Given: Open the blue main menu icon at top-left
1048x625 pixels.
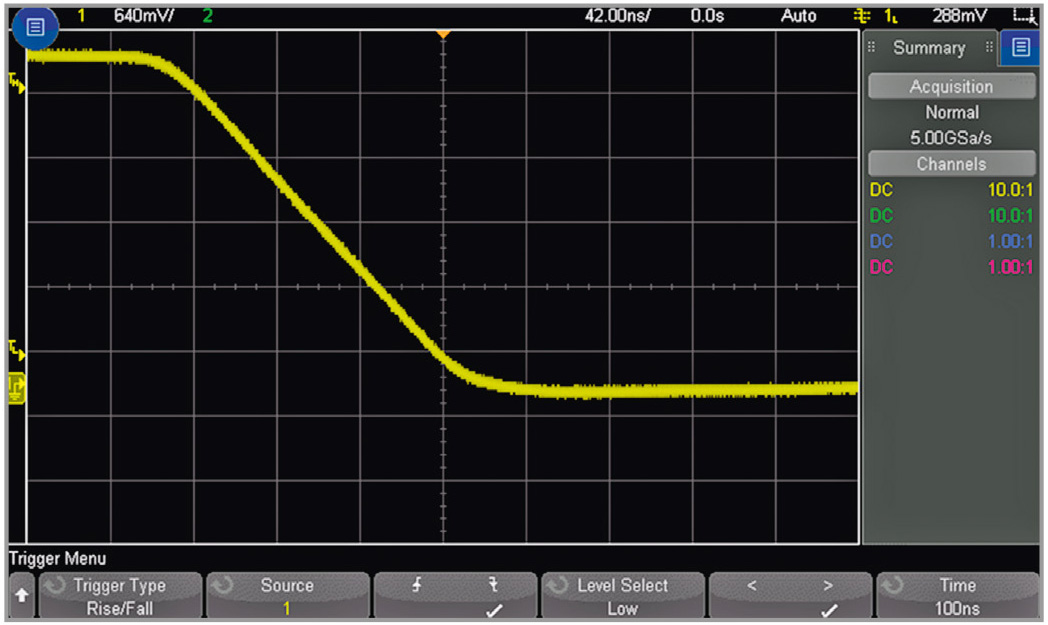Looking at the screenshot, I should pyautogui.click(x=36, y=28).
